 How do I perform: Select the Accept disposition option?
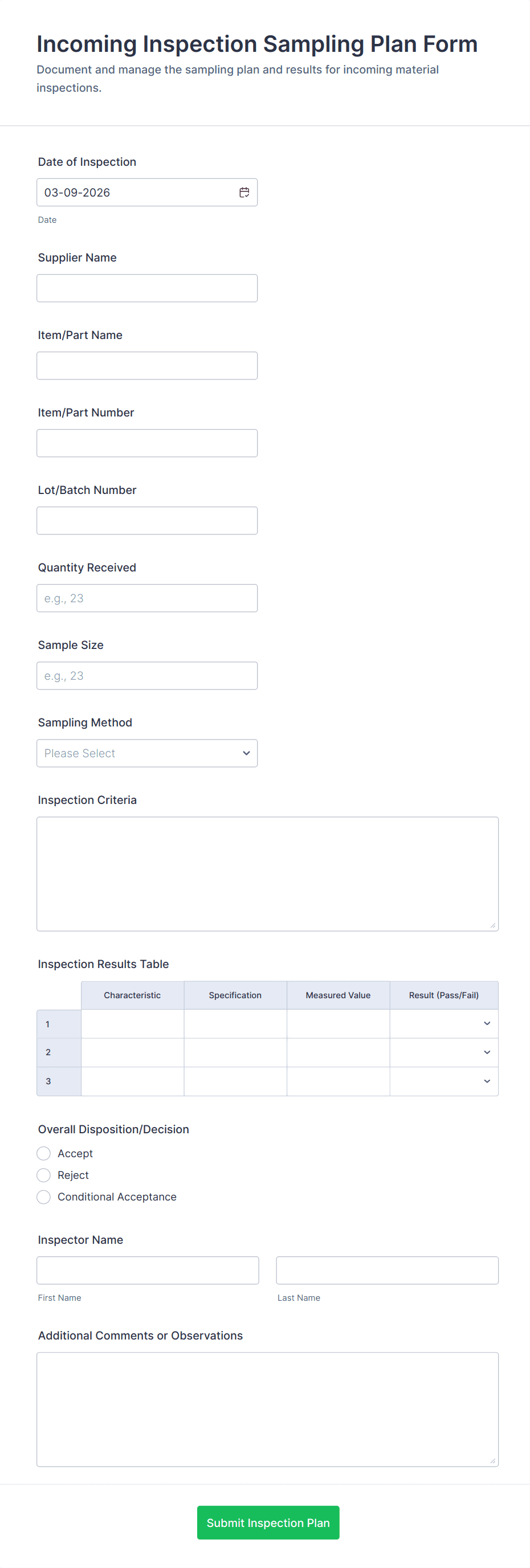(x=44, y=1153)
